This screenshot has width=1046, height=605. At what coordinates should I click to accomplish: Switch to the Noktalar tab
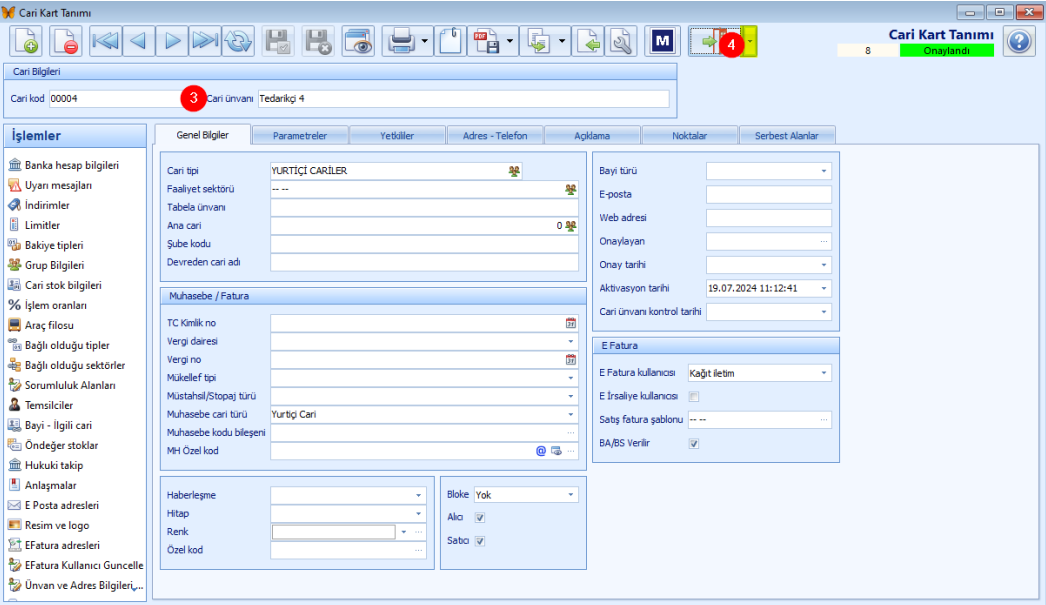click(689, 135)
